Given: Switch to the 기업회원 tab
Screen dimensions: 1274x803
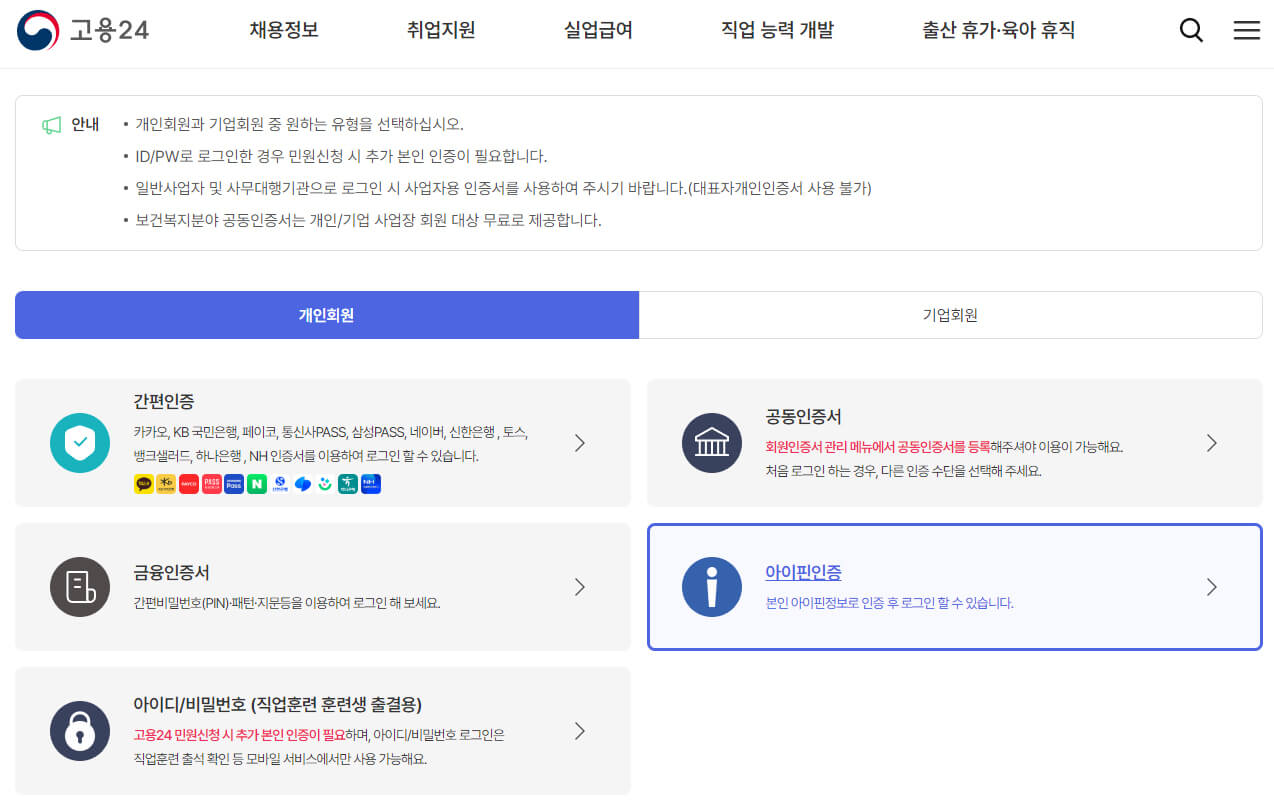Looking at the screenshot, I should [949, 315].
